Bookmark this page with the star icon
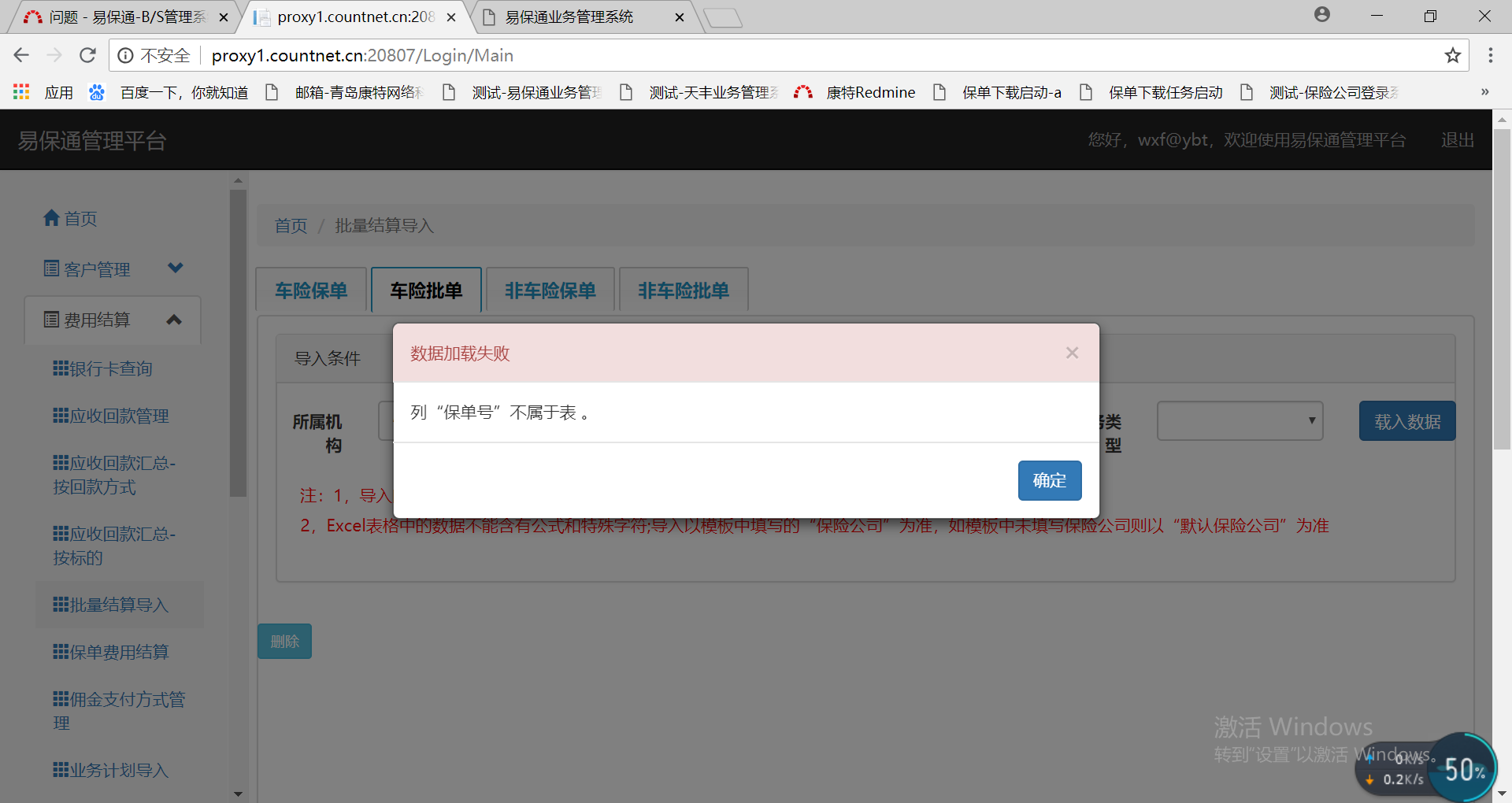1512x803 pixels. tap(1453, 55)
